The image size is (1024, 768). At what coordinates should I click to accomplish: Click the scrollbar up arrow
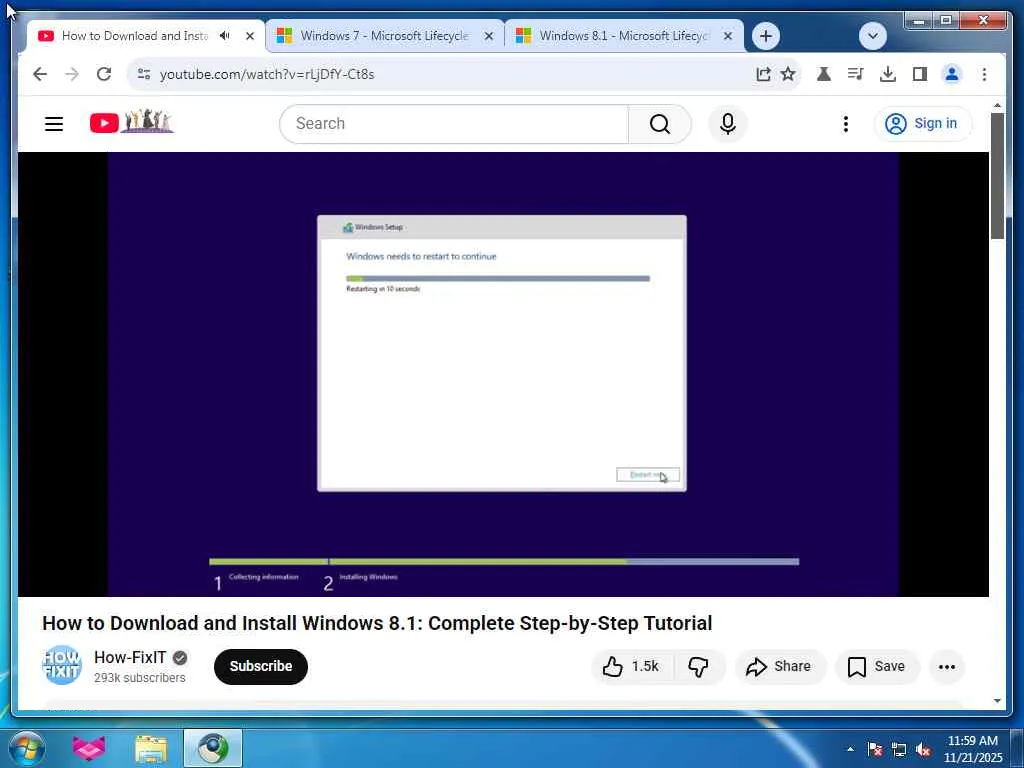997,105
